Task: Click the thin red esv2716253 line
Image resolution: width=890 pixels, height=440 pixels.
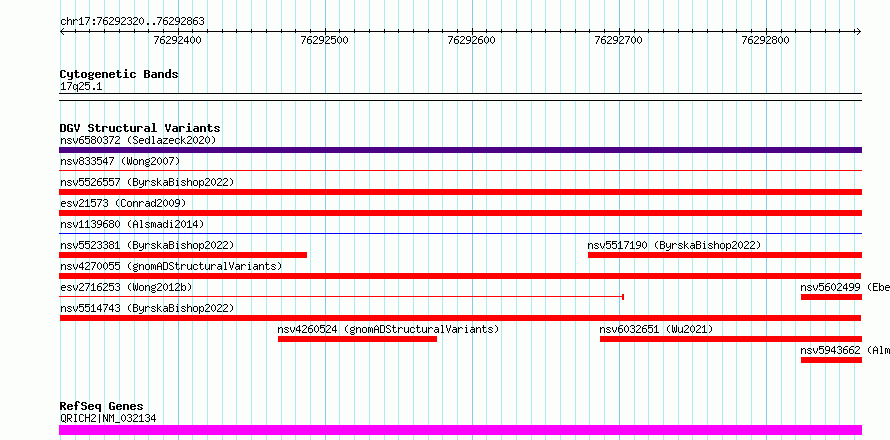Action: (x=342, y=296)
